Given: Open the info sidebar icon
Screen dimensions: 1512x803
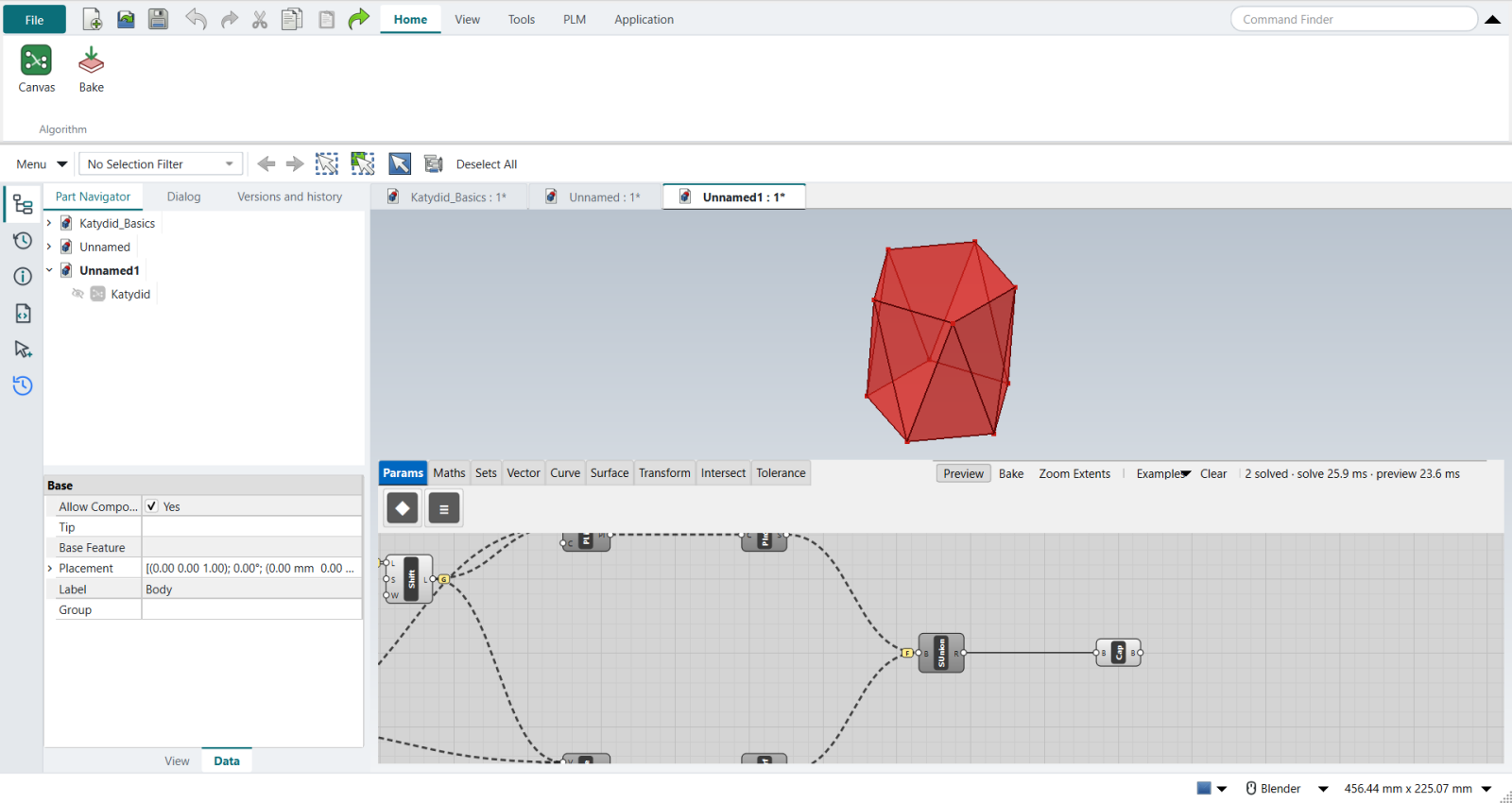Looking at the screenshot, I should click(x=23, y=277).
